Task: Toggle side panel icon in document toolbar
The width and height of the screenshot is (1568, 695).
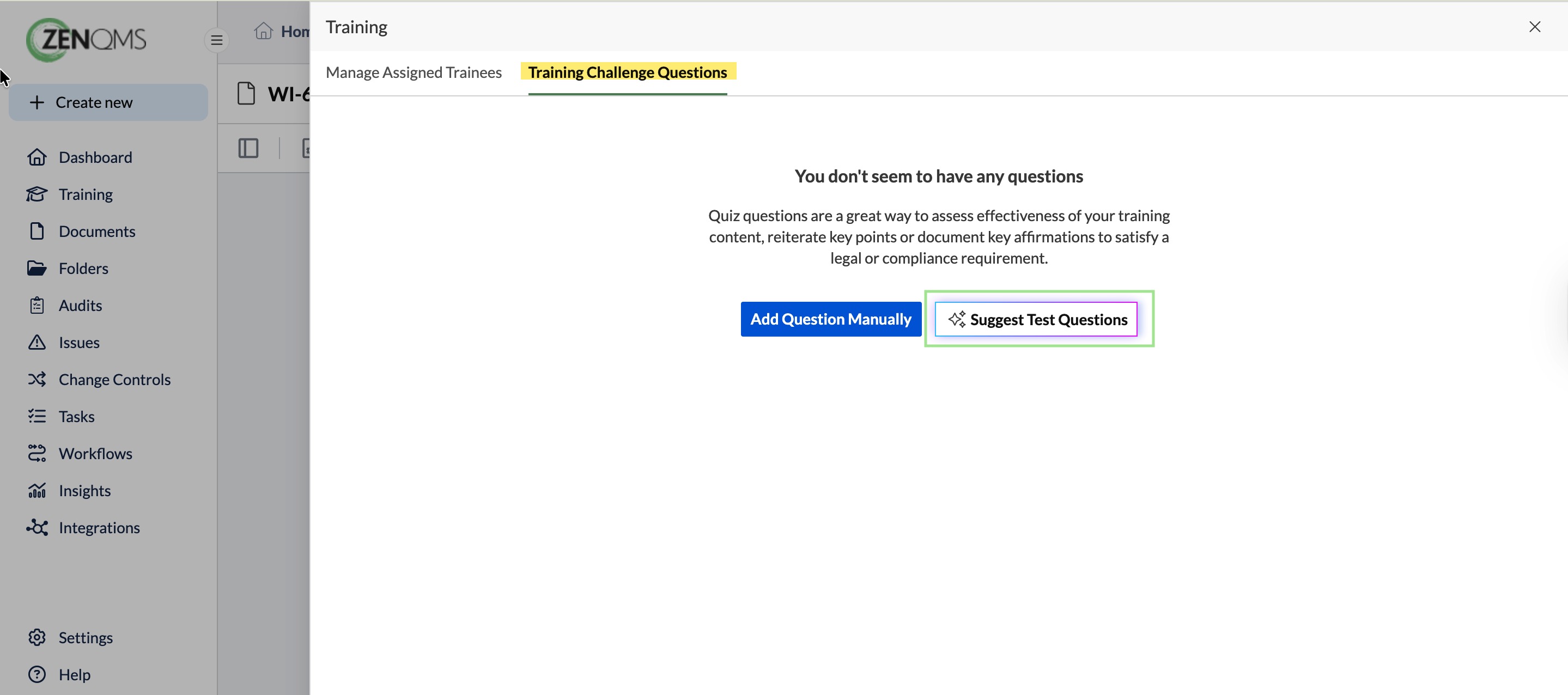Action: click(248, 148)
